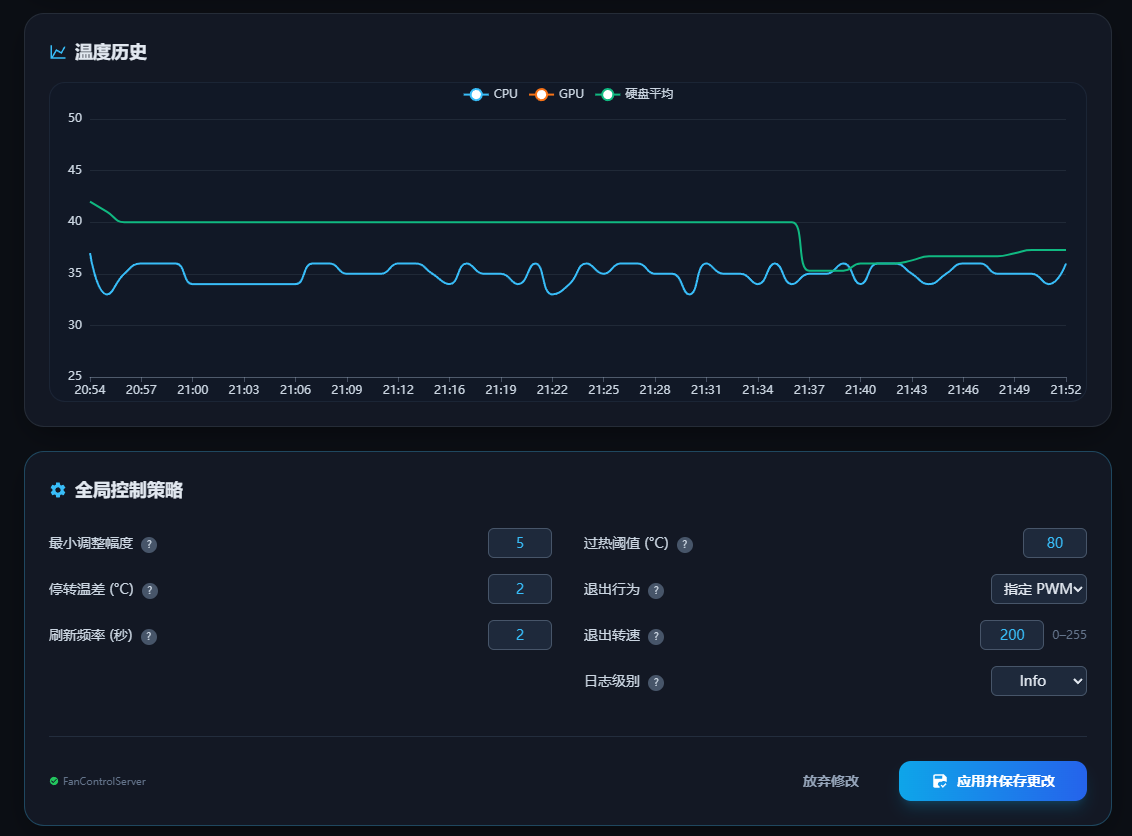Click help icon beside 退出转速 label
Viewport: 1132px width, 836px height.
[x=656, y=637]
